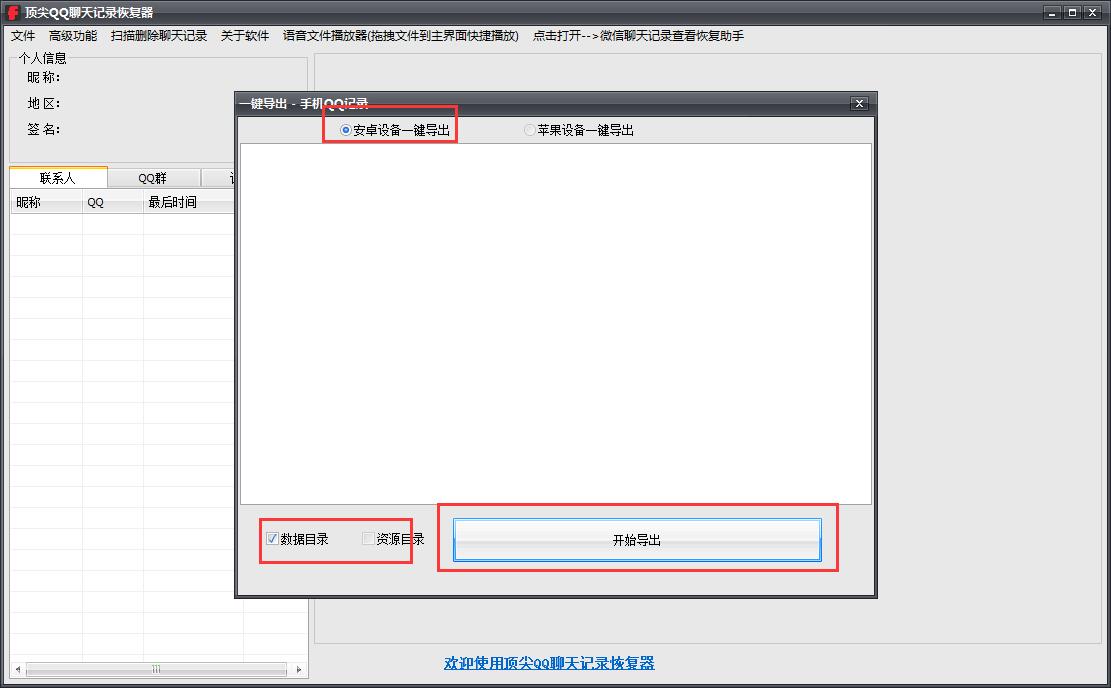The image size is (1111, 688).
Task: Close the 一键导出 dialog
Action: pos(859,103)
